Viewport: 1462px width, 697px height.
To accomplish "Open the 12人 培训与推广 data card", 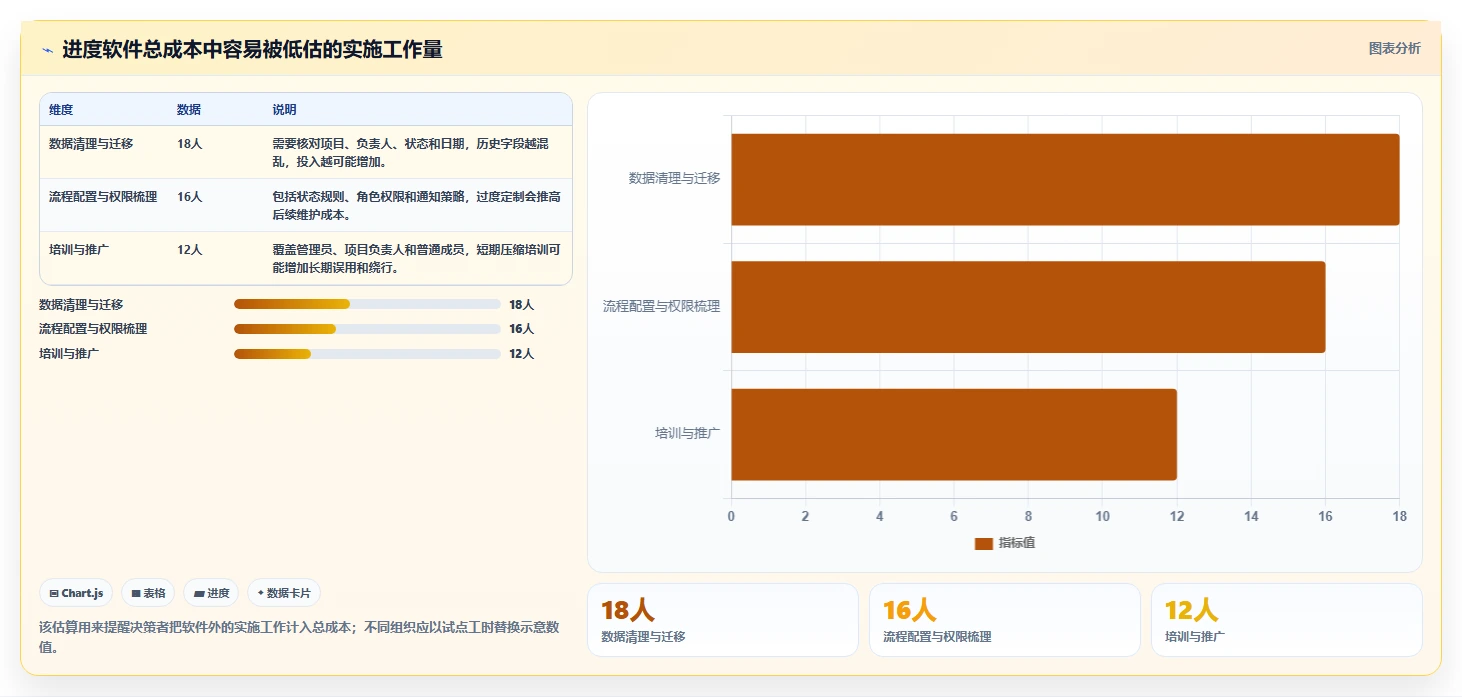I will (x=1287, y=620).
